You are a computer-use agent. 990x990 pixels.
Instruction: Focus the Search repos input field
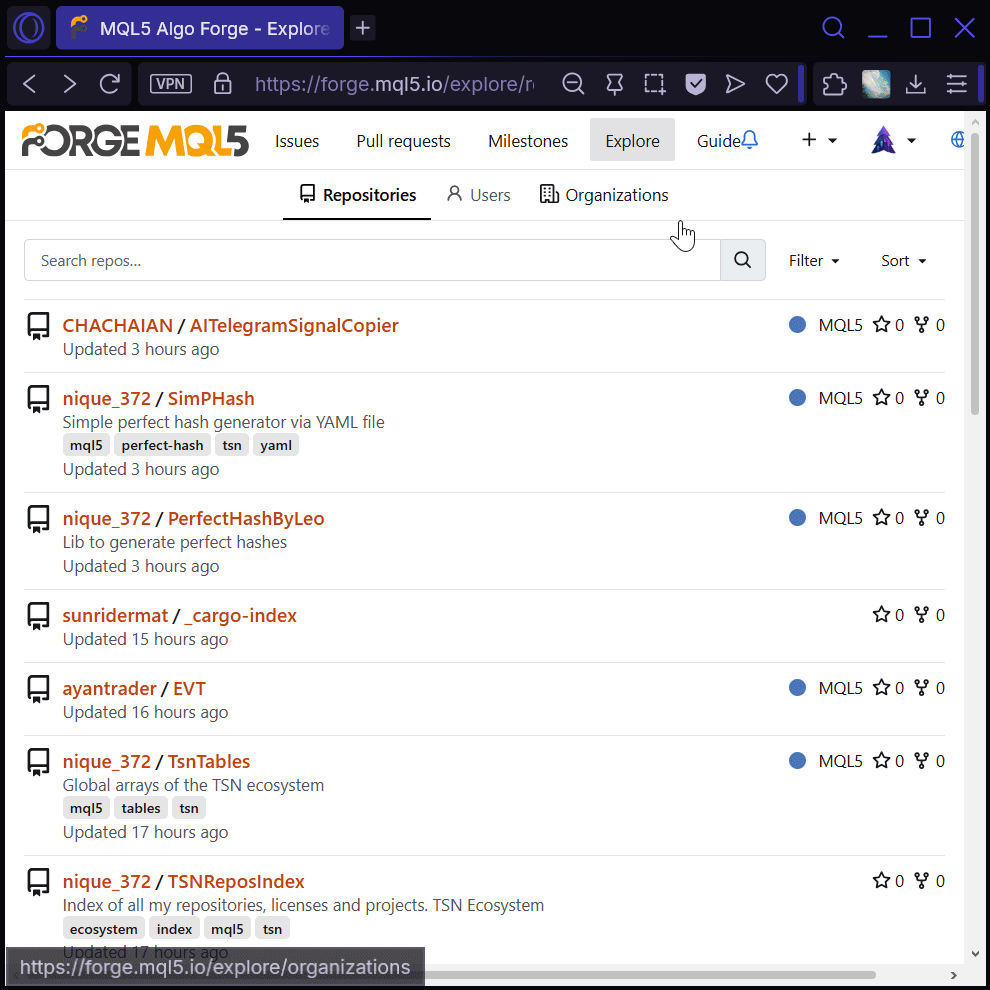click(372, 260)
